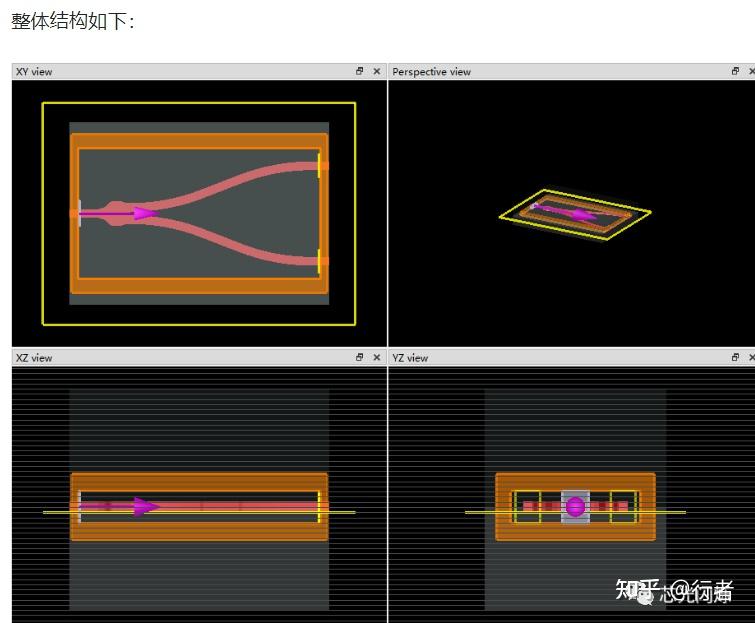
Task: Click the yellow simulation region border in XY view
Action: pos(199,103)
